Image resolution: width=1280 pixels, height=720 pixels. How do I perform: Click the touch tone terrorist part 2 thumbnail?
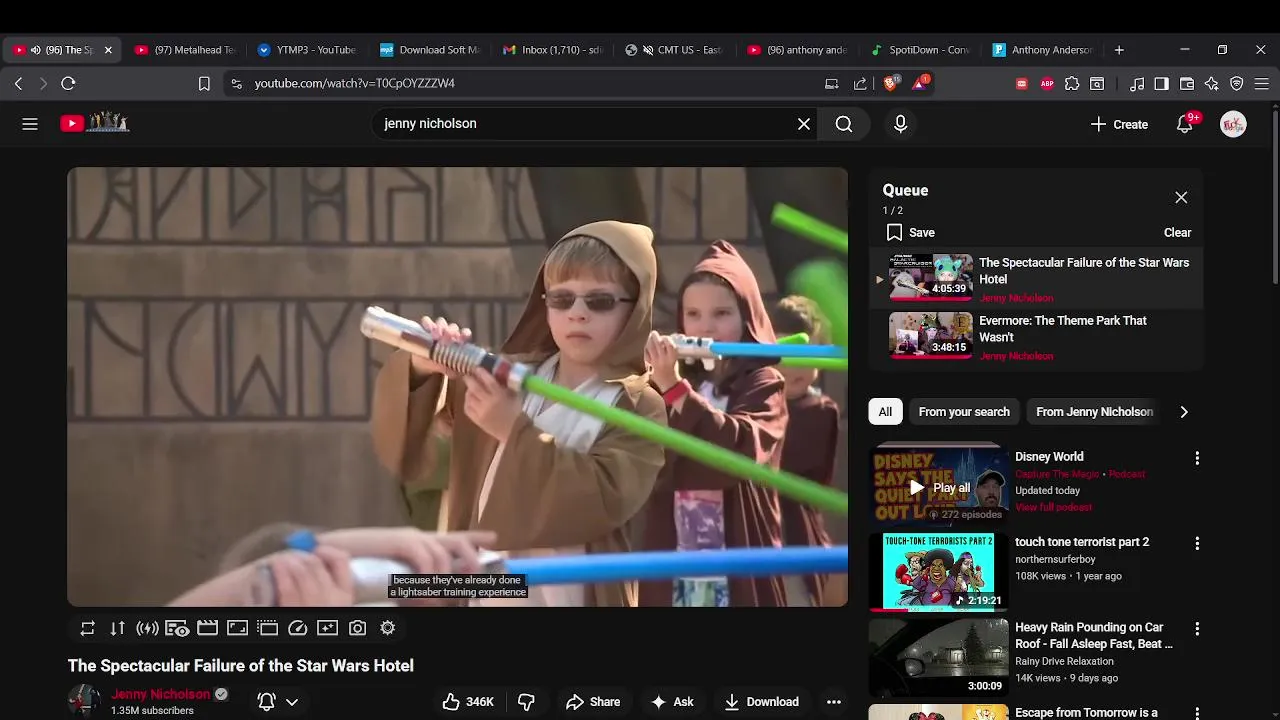click(x=938, y=571)
